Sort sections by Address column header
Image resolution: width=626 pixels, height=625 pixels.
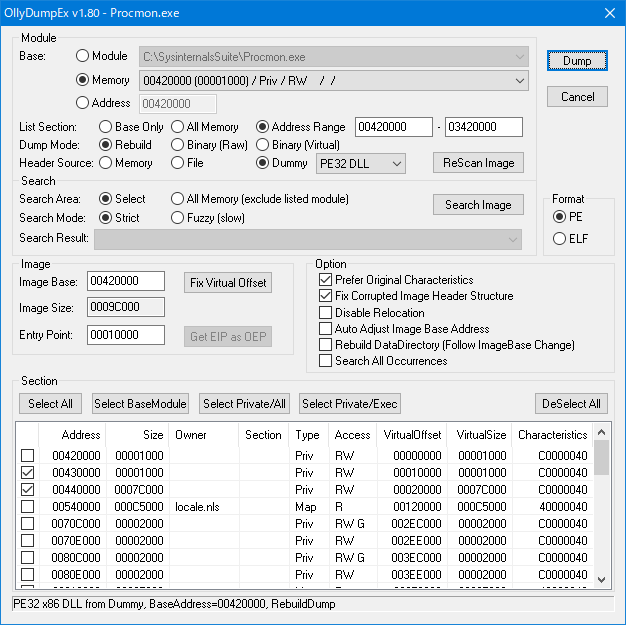72,435
